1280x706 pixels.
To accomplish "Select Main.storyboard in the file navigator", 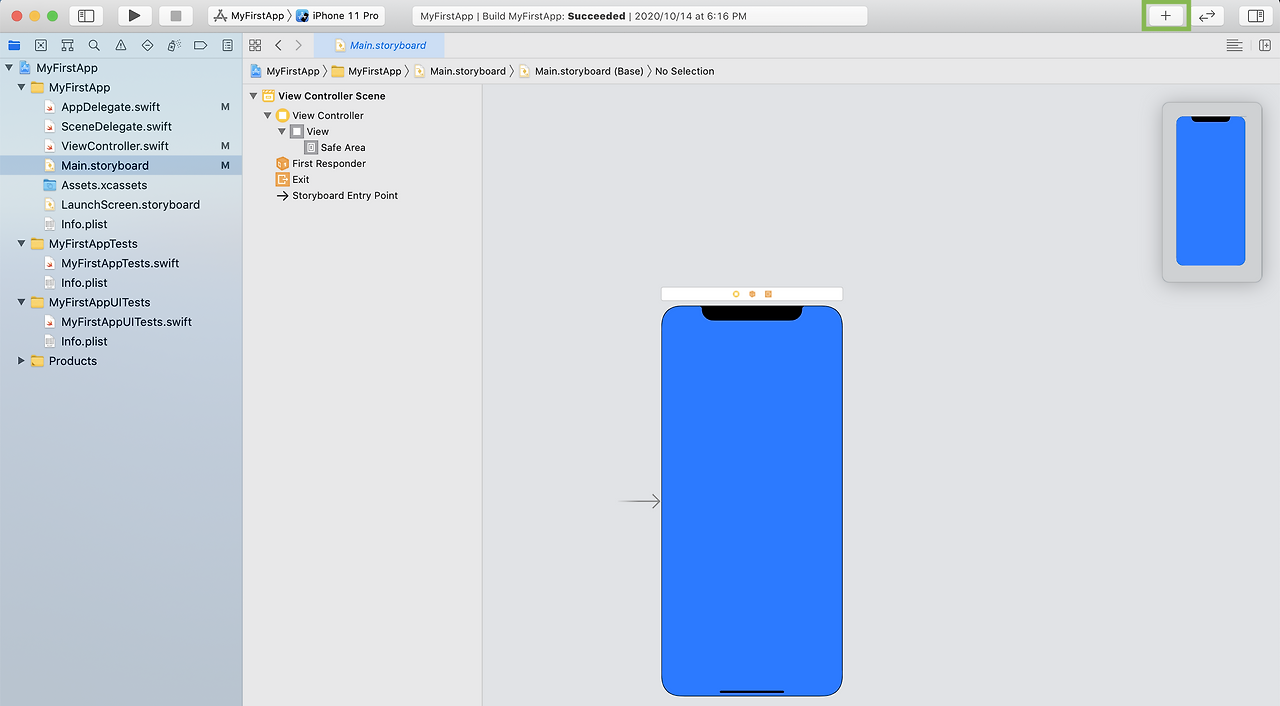I will [120, 166].
